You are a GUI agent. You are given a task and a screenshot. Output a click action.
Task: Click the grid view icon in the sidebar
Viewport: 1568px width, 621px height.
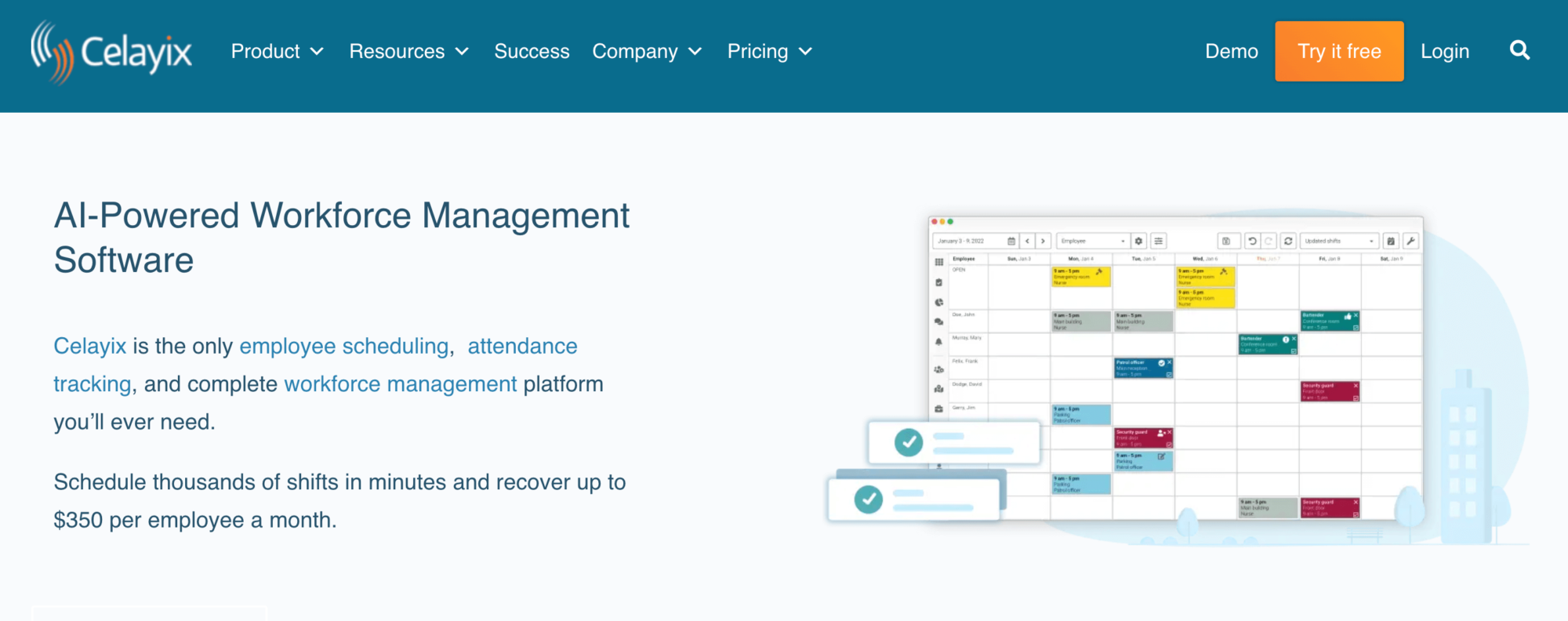938,262
